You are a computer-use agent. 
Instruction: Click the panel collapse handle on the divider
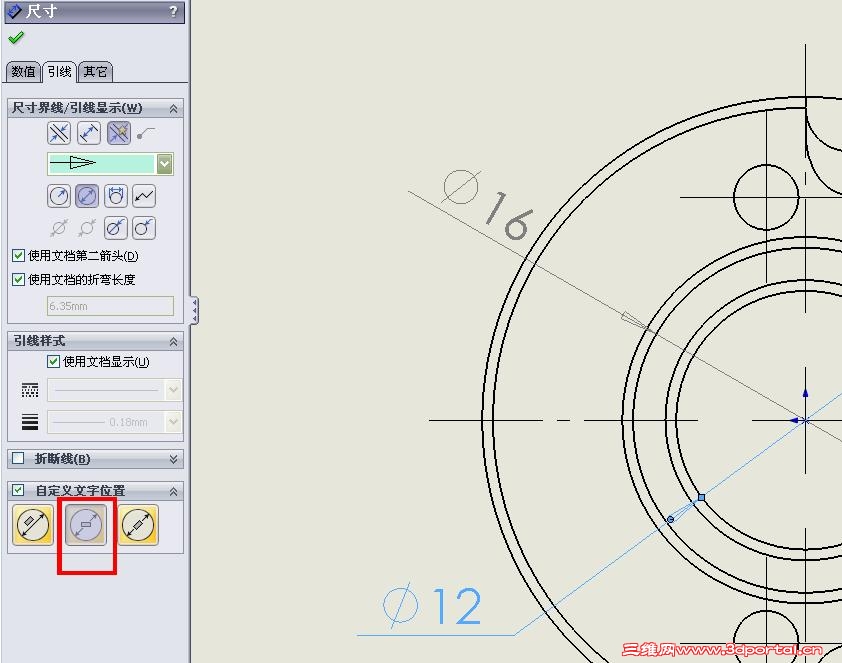pyautogui.click(x=194, y=310)
